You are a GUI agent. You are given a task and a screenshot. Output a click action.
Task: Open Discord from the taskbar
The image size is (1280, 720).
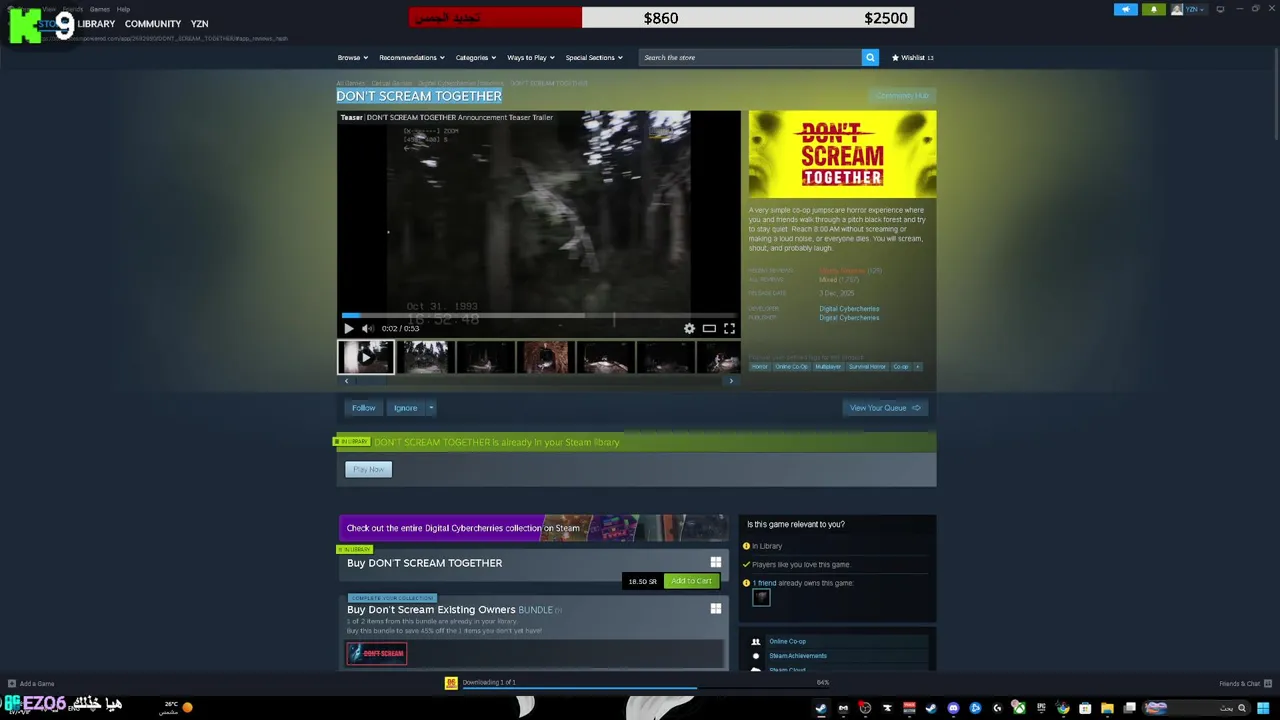tap(954, 708)
